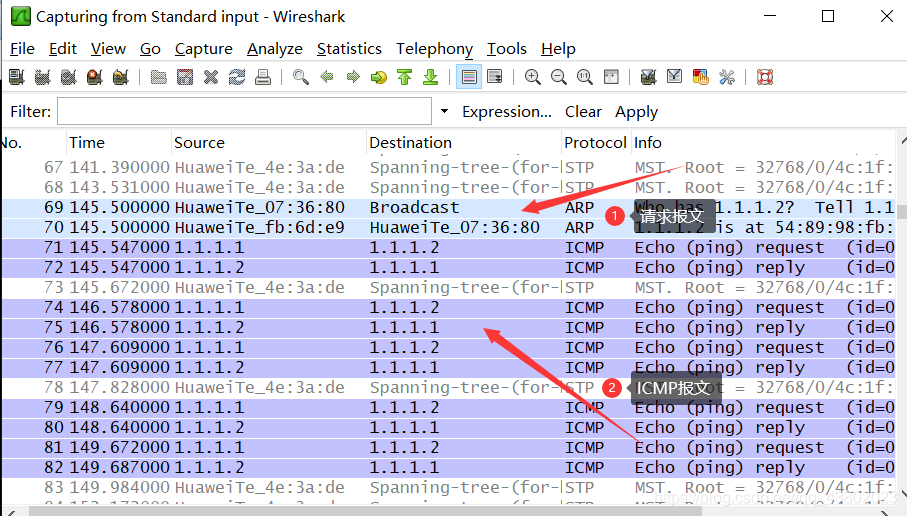The image size is (907, 516).
Task: Click the packet list scroll-up arrow
Action: pyautogui.click(x=902, y=141)
